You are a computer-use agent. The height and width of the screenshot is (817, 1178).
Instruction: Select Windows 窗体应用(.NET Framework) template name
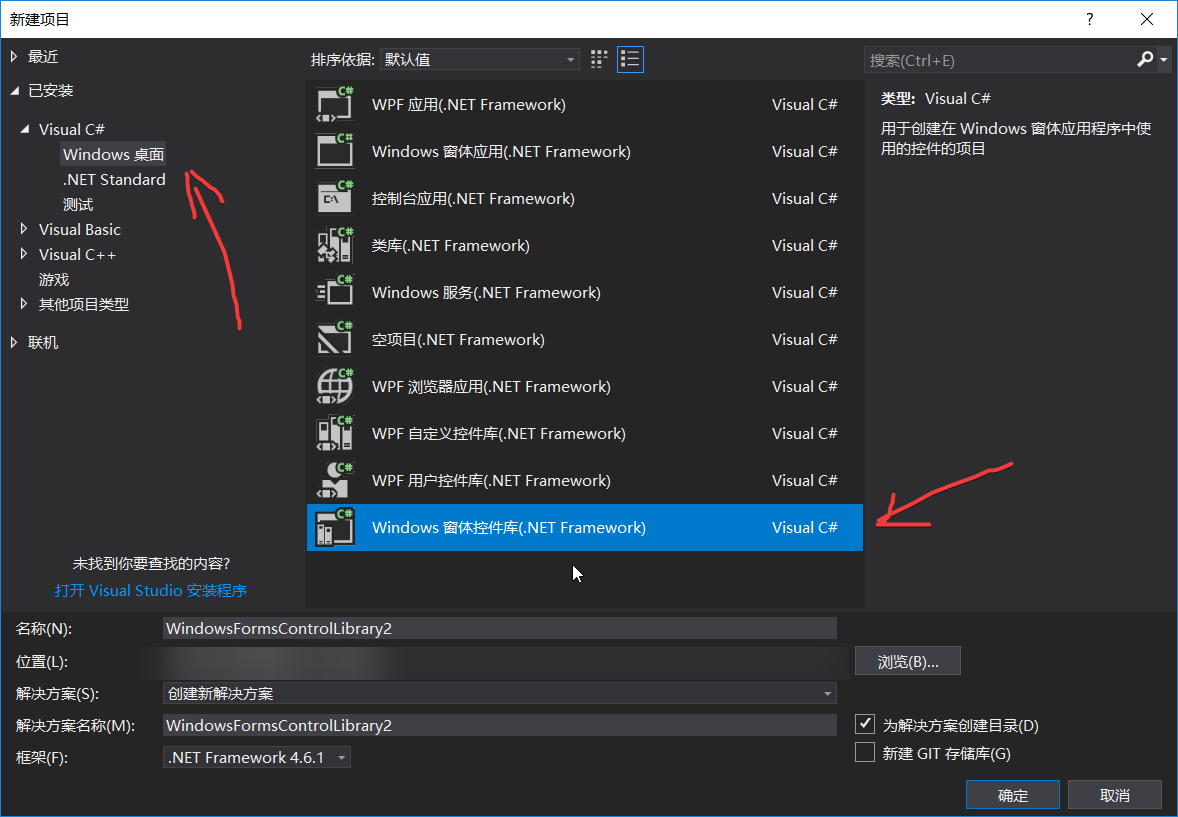pos(501,151)
